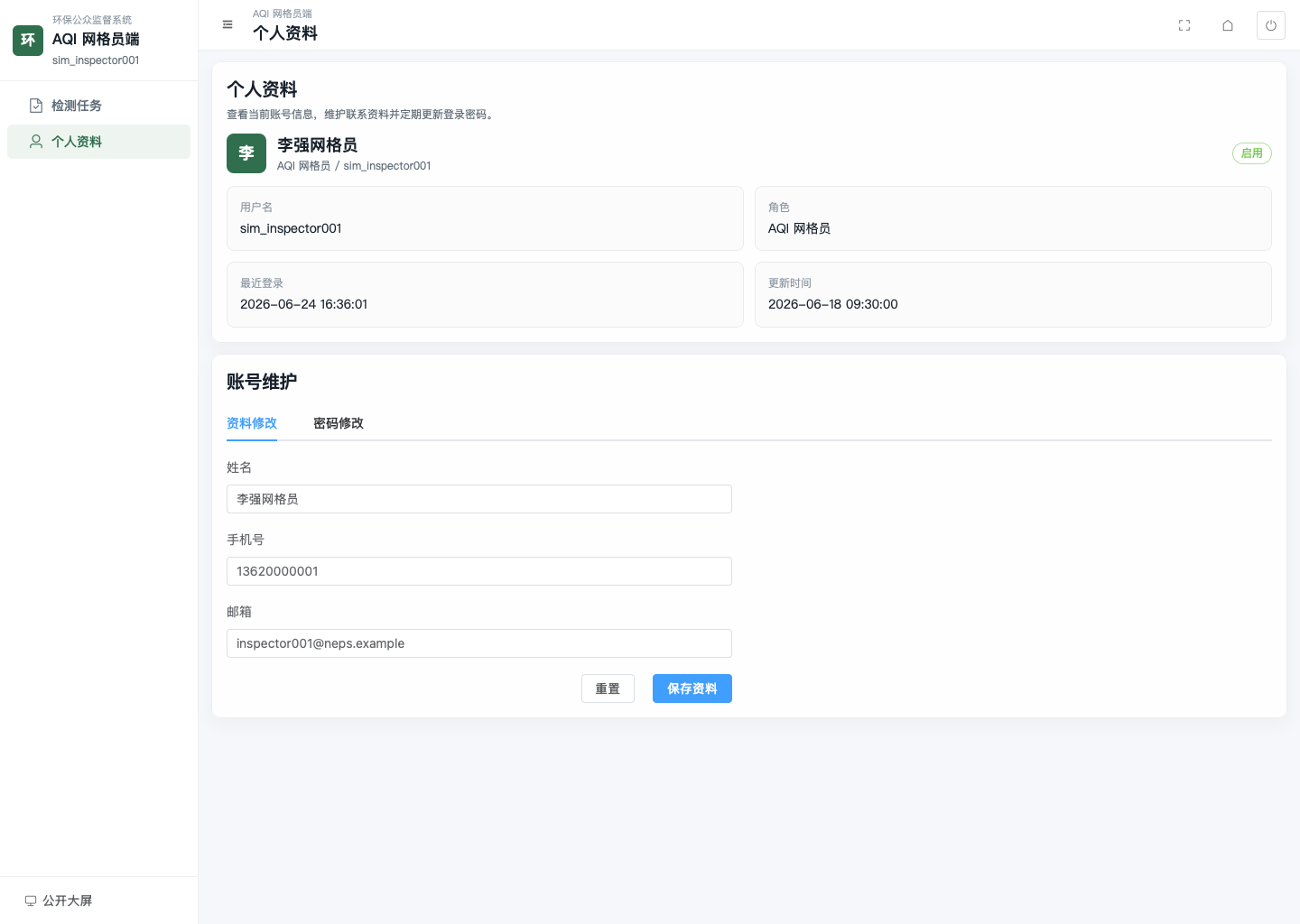Click subtitle AQI 网格员 / sim_inspector001
The image size is (1300, 924).
click(354, 166)
